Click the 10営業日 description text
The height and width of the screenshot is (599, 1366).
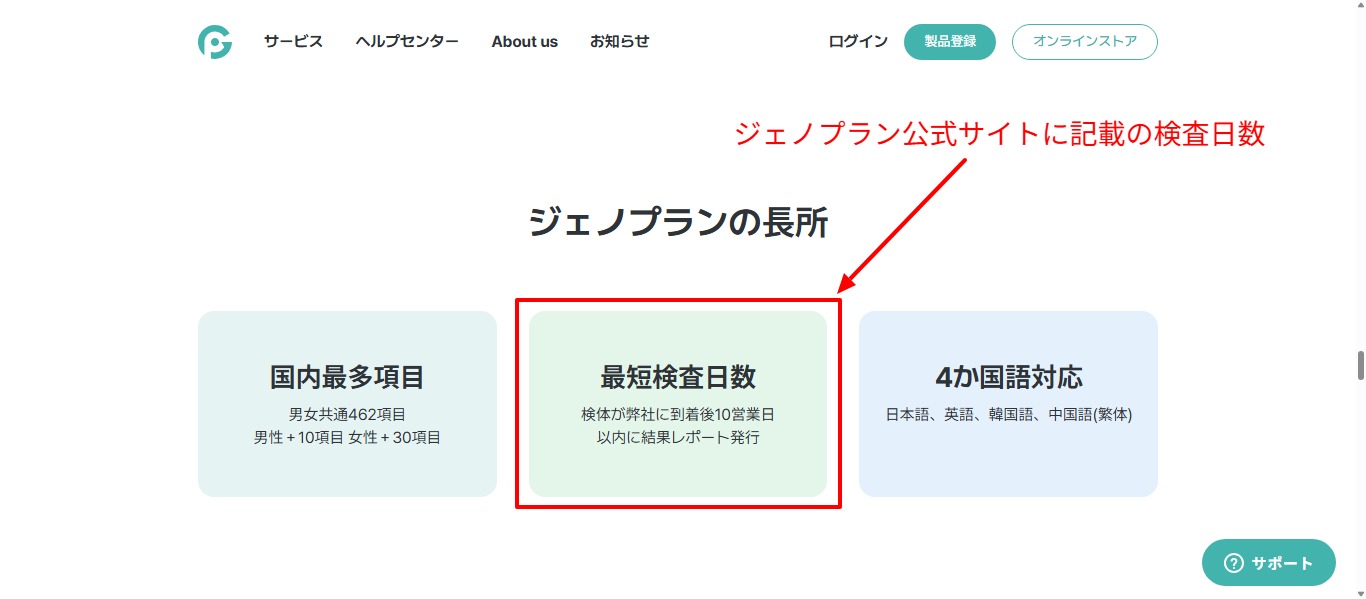678,425
